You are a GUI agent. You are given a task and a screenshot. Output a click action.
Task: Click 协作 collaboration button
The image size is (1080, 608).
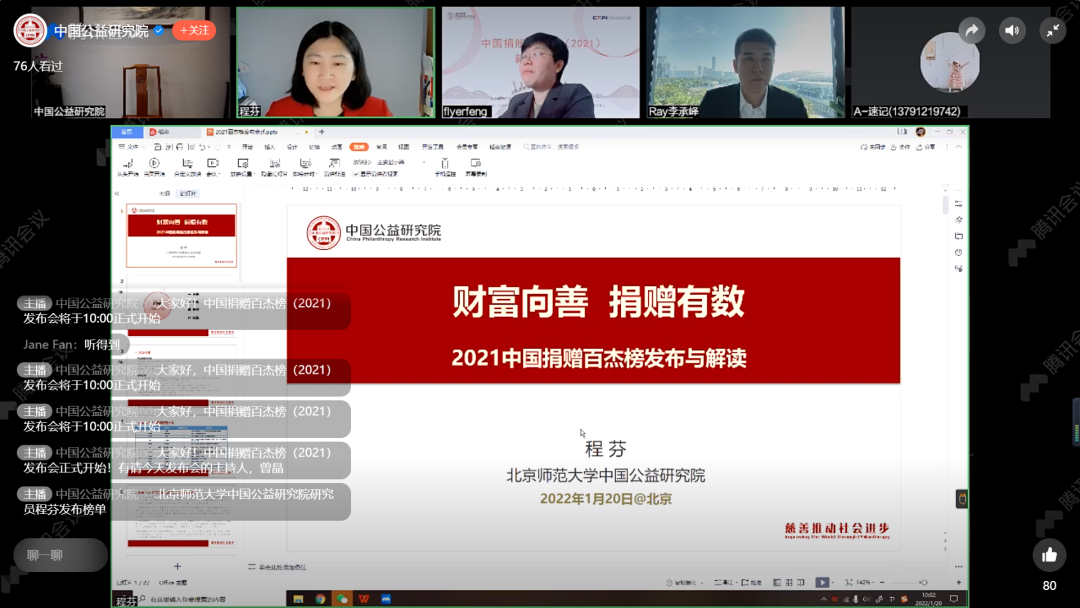coord(900,147)
